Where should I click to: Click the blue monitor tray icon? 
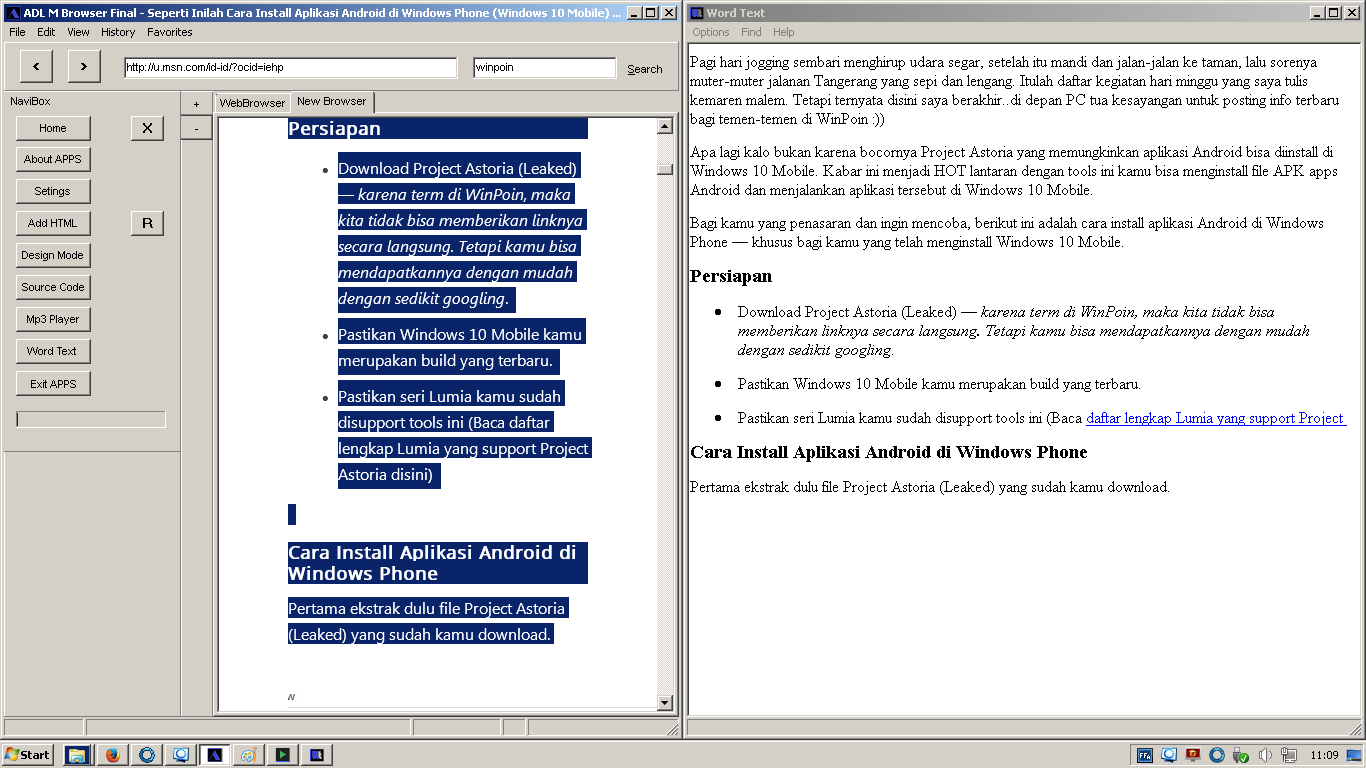1169,755
